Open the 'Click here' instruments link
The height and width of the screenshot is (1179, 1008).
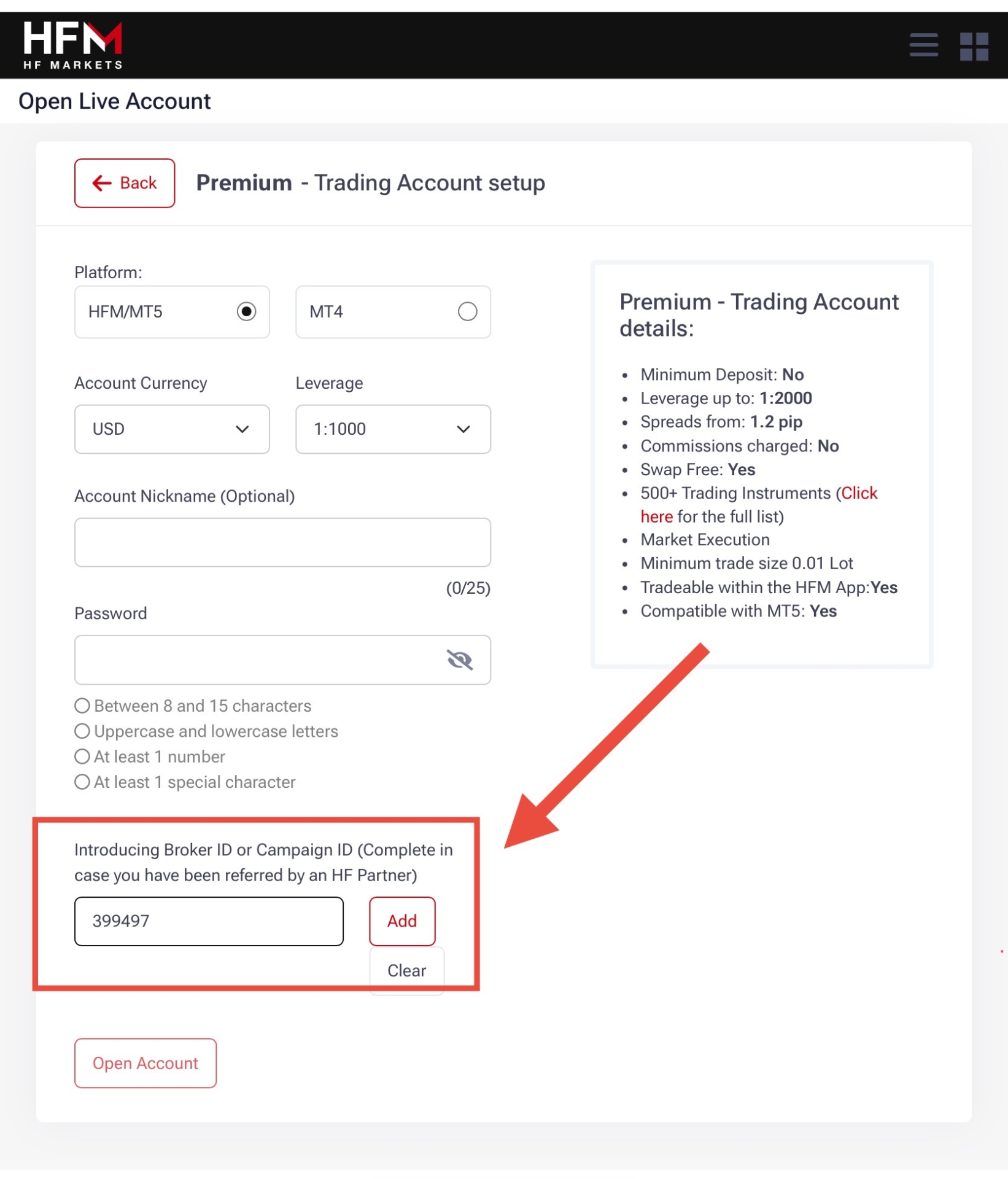tap(859, 493)
